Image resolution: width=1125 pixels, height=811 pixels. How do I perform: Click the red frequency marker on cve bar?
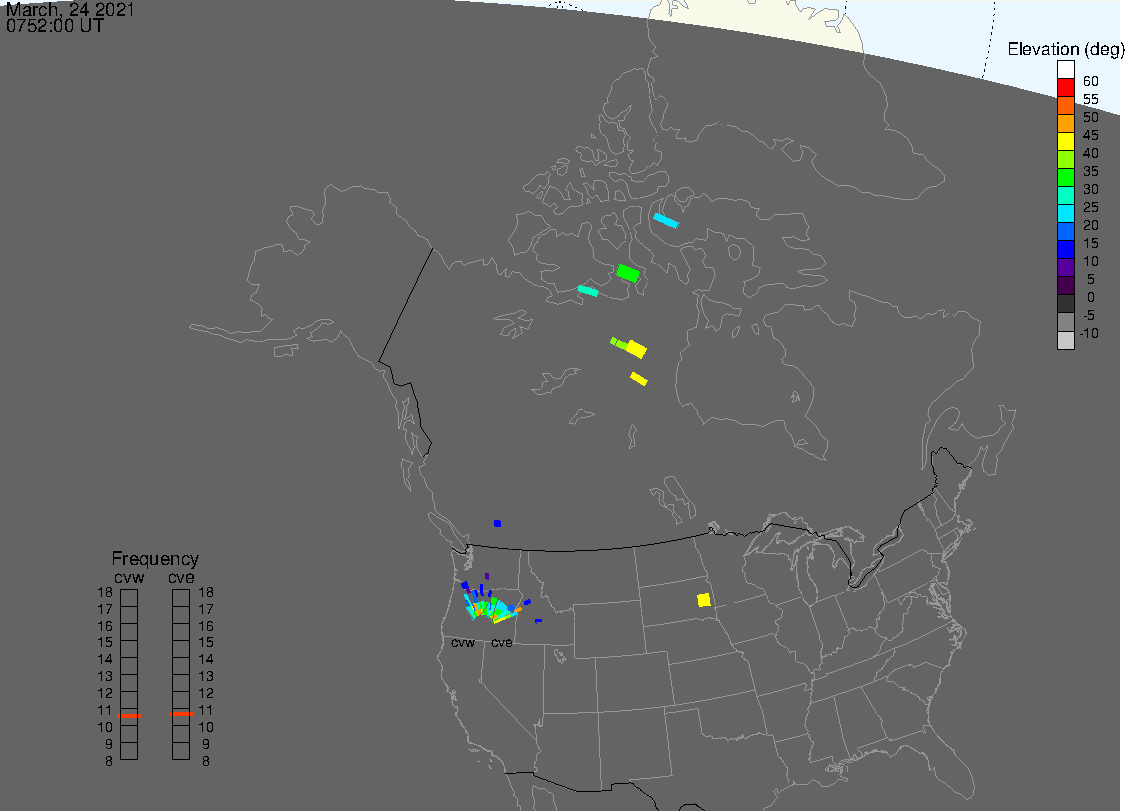click(x=181, y=713)
